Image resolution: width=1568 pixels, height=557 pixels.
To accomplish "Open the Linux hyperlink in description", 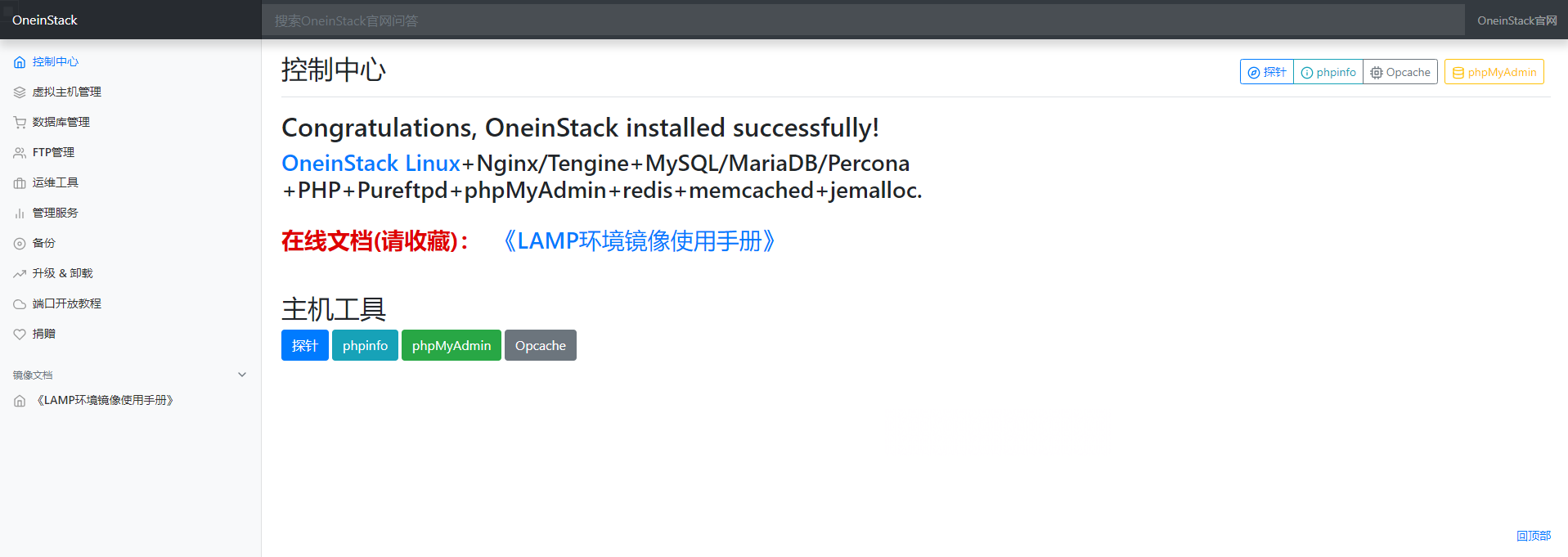I will point(433,164).
